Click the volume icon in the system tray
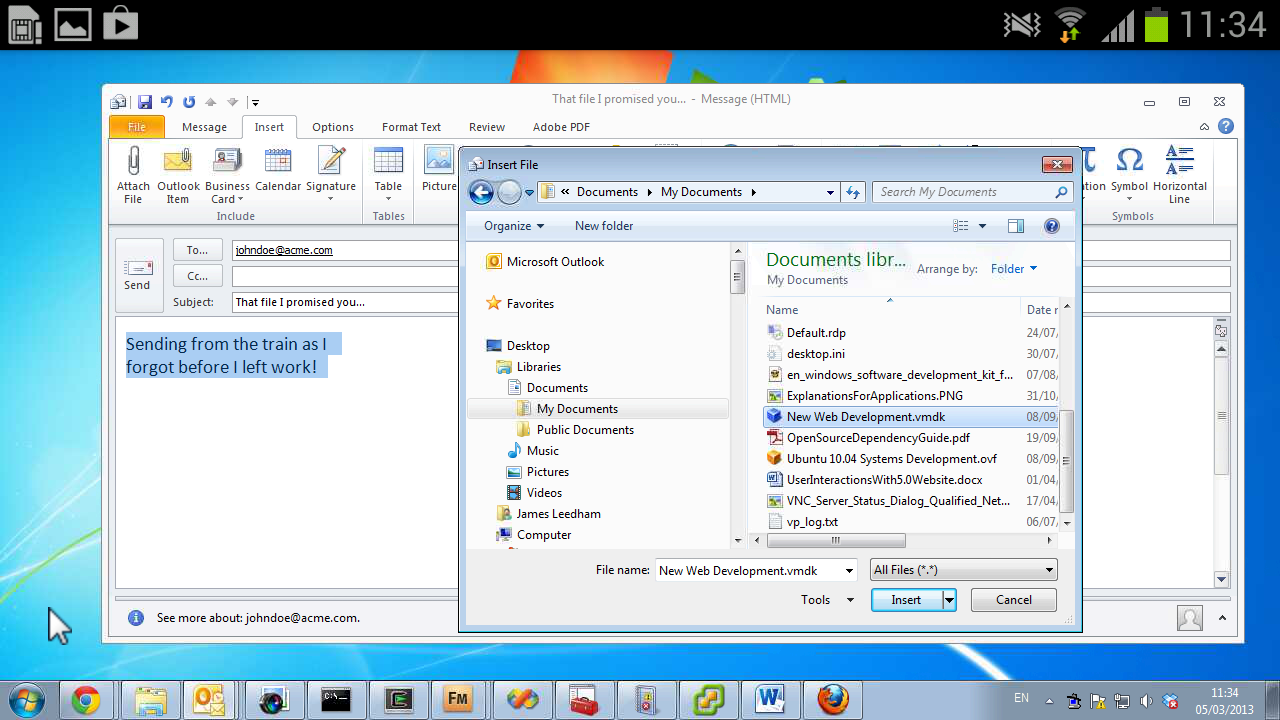1280x720 pixels. pyautogui.click(x=1145, y=701)
